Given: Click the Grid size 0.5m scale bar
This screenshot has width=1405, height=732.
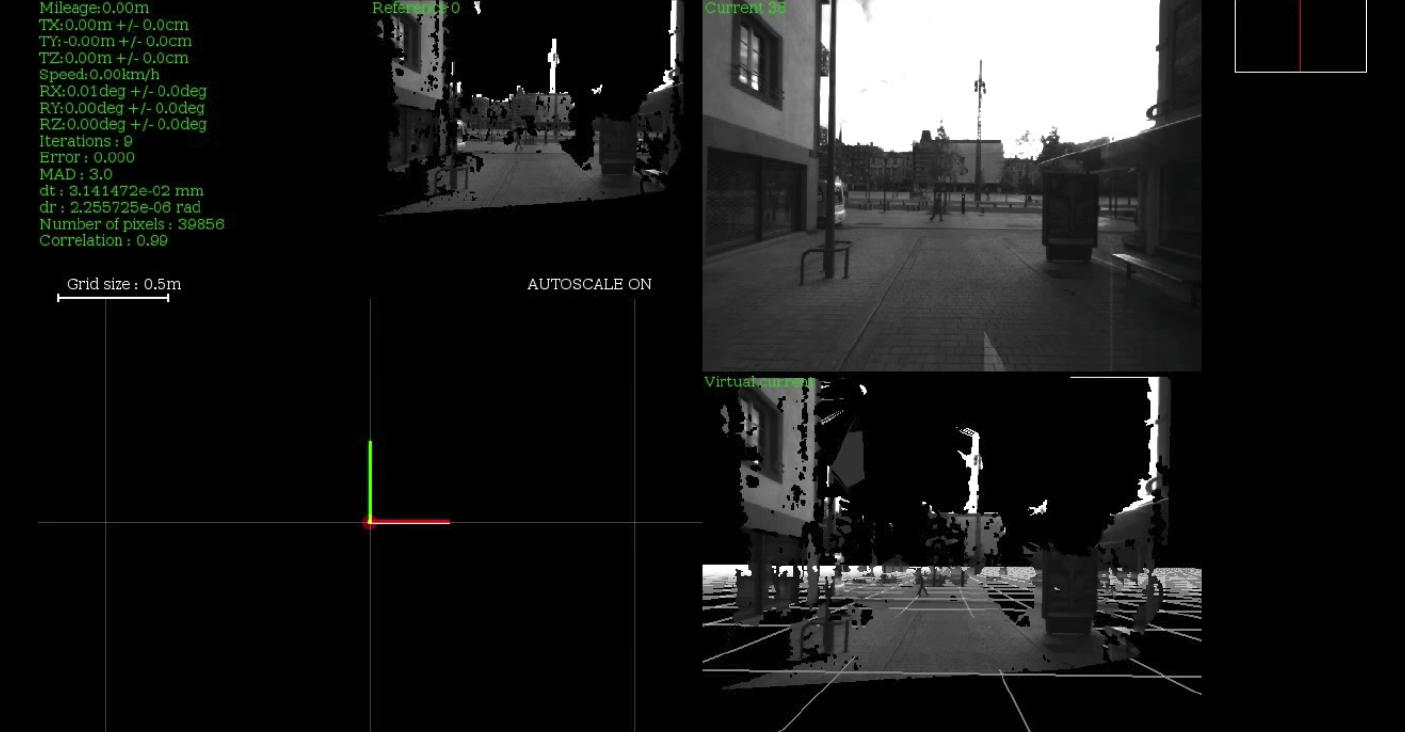Looking at the screenshot, I should coord(113,297).
